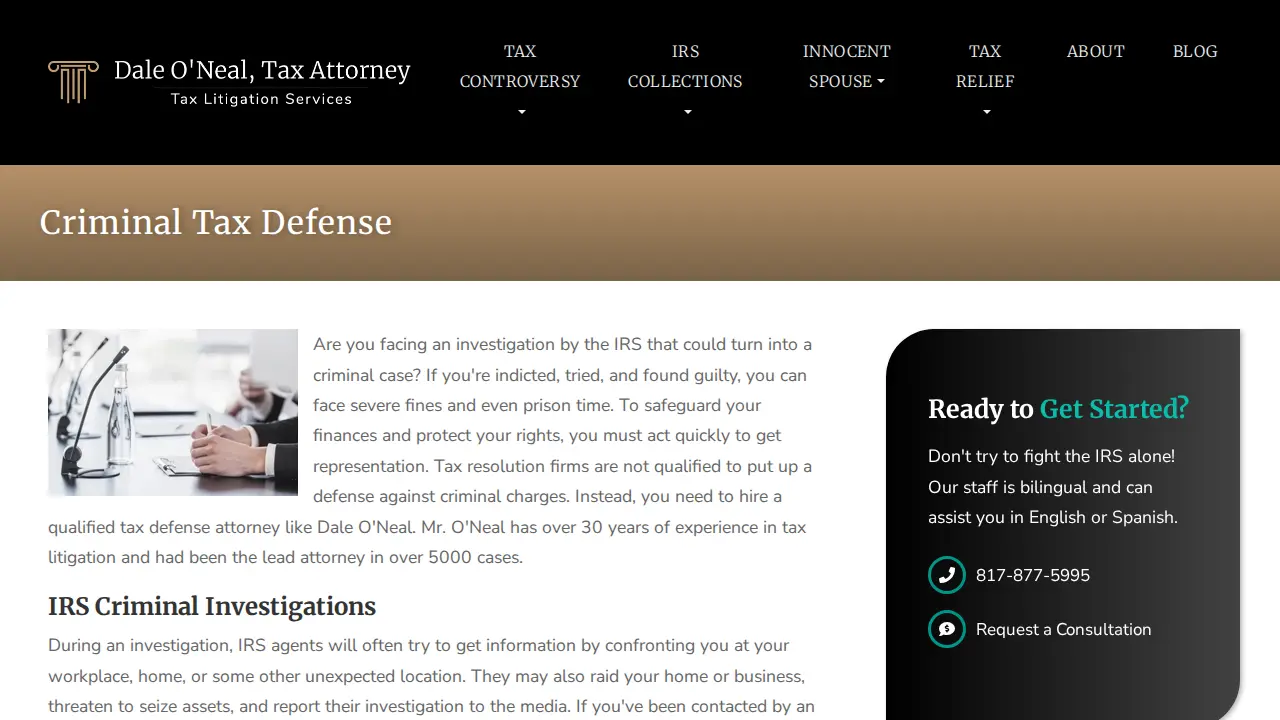Click the conference table microphone photo
This screenshot has height=720, width=1280.
[x=173, y=412]
